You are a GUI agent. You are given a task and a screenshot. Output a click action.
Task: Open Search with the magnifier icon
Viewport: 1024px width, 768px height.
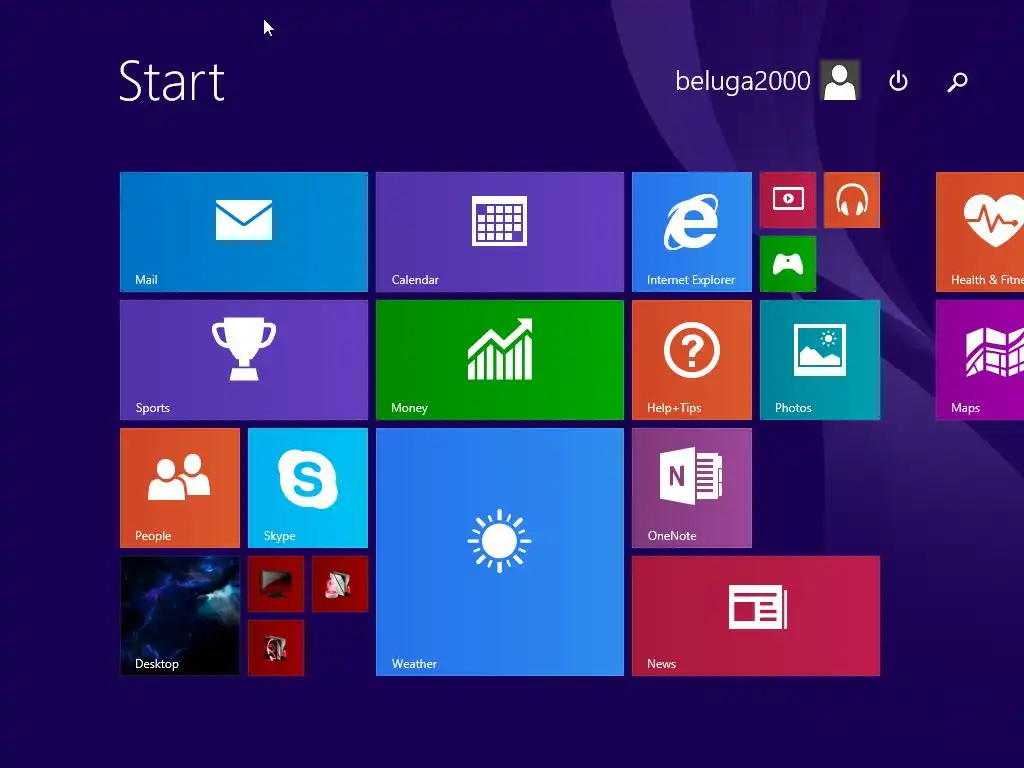[x=957, y=81]
